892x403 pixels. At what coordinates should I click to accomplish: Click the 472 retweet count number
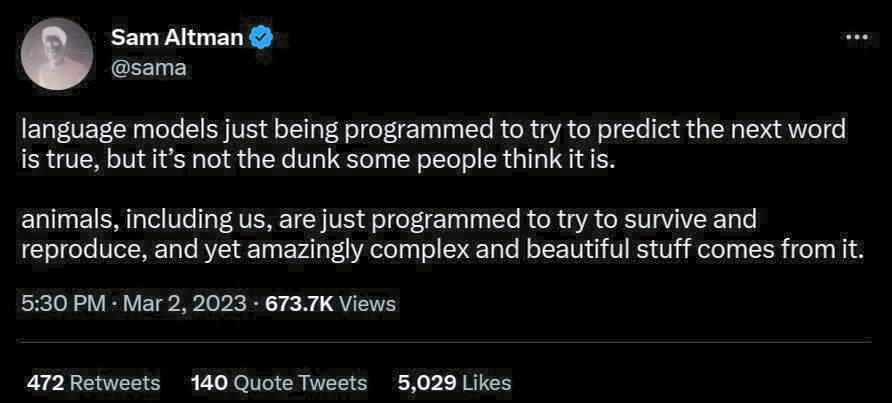(46, 382)
